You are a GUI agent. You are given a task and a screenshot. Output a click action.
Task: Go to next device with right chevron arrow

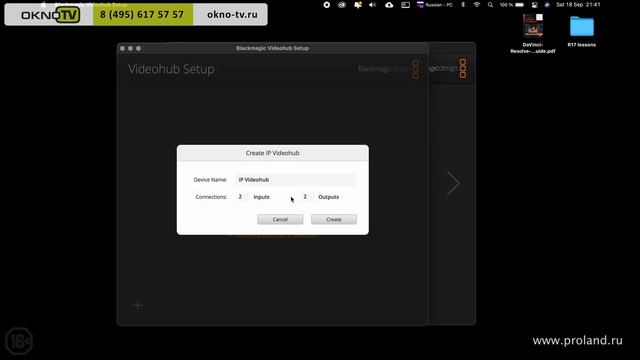pyautogui.click(x=453, y=184)
